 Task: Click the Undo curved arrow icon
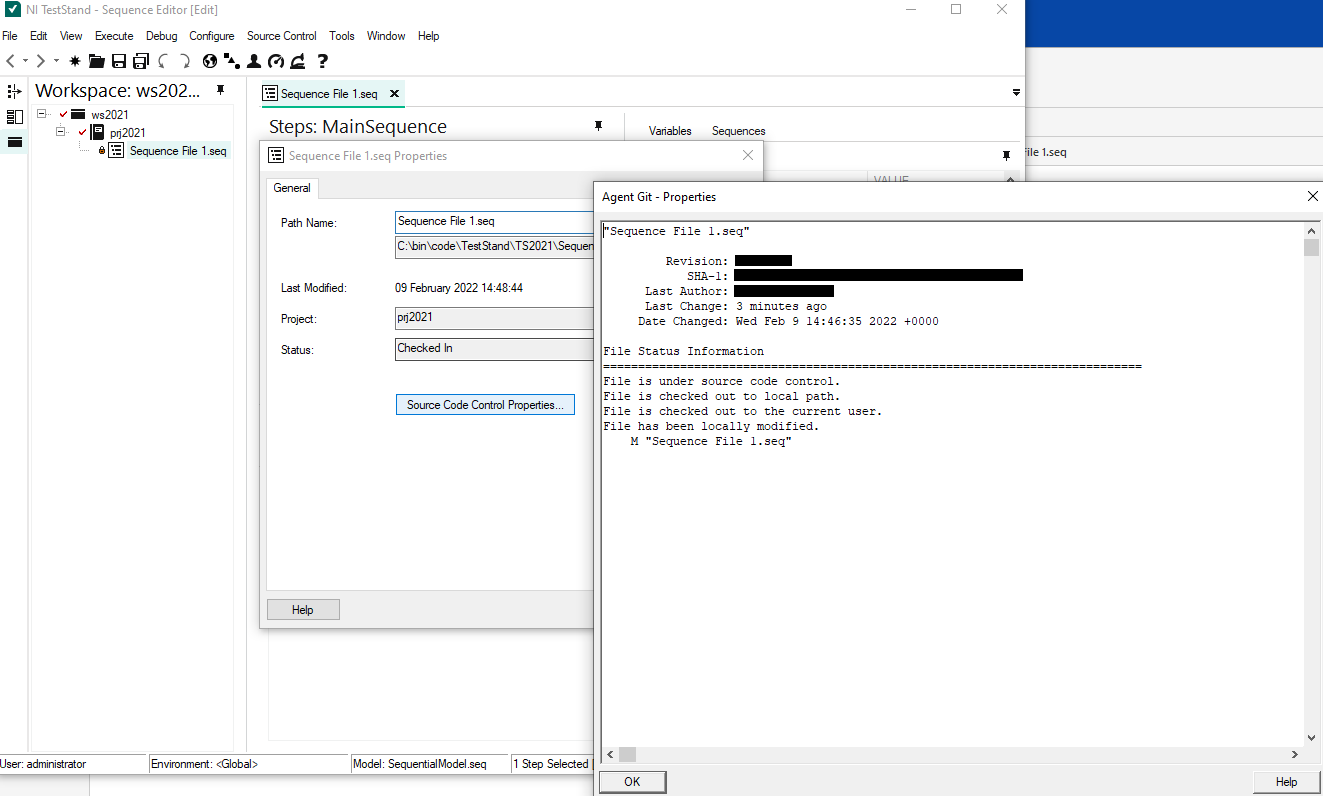click(x=163, y=61)
